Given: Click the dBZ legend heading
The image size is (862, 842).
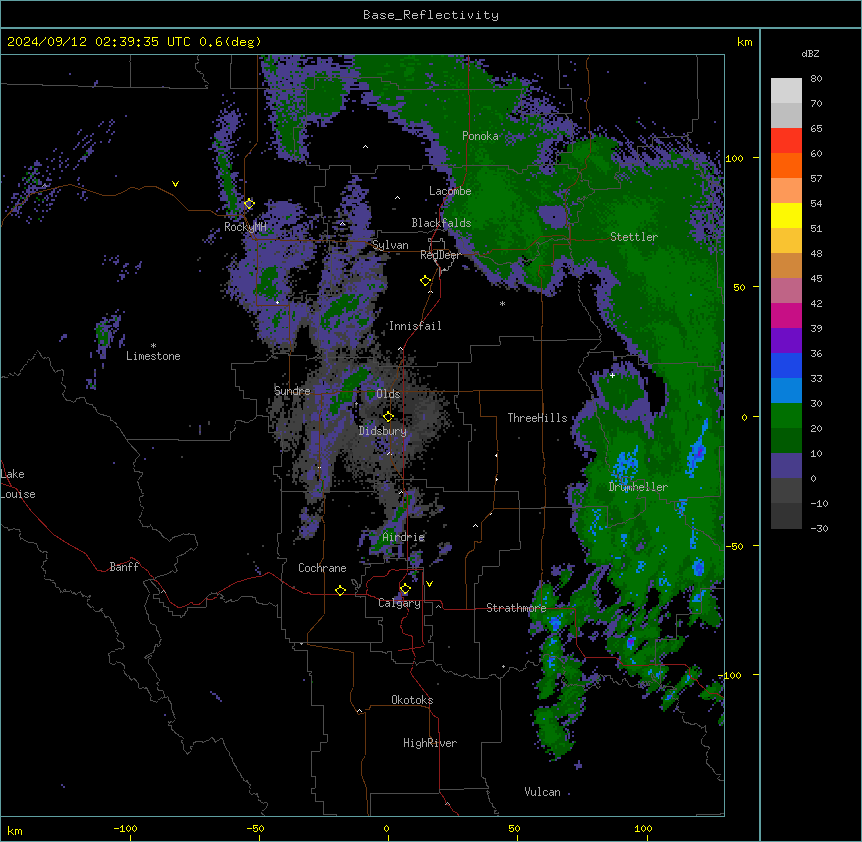Looking at the screenshot, I should 810,54.
